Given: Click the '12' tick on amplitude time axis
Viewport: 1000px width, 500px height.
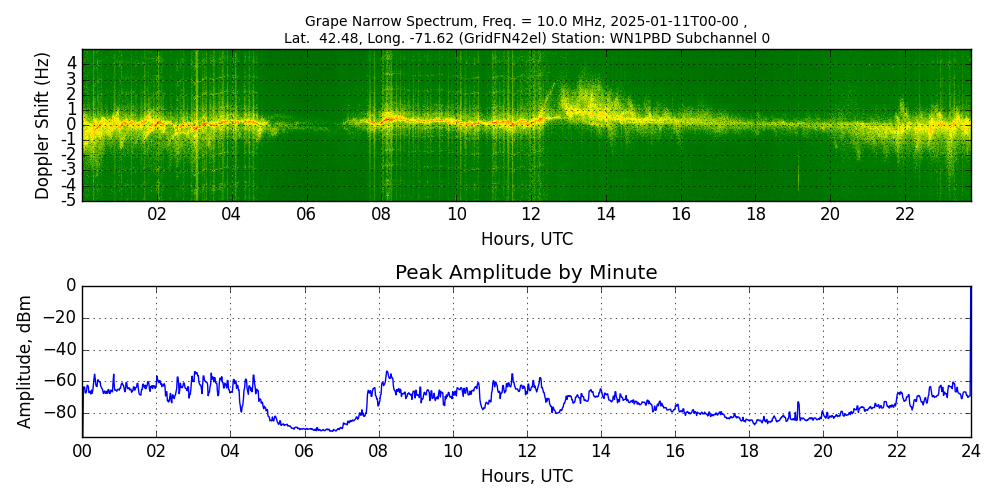Looking at the screenshot, I should 526,450.
